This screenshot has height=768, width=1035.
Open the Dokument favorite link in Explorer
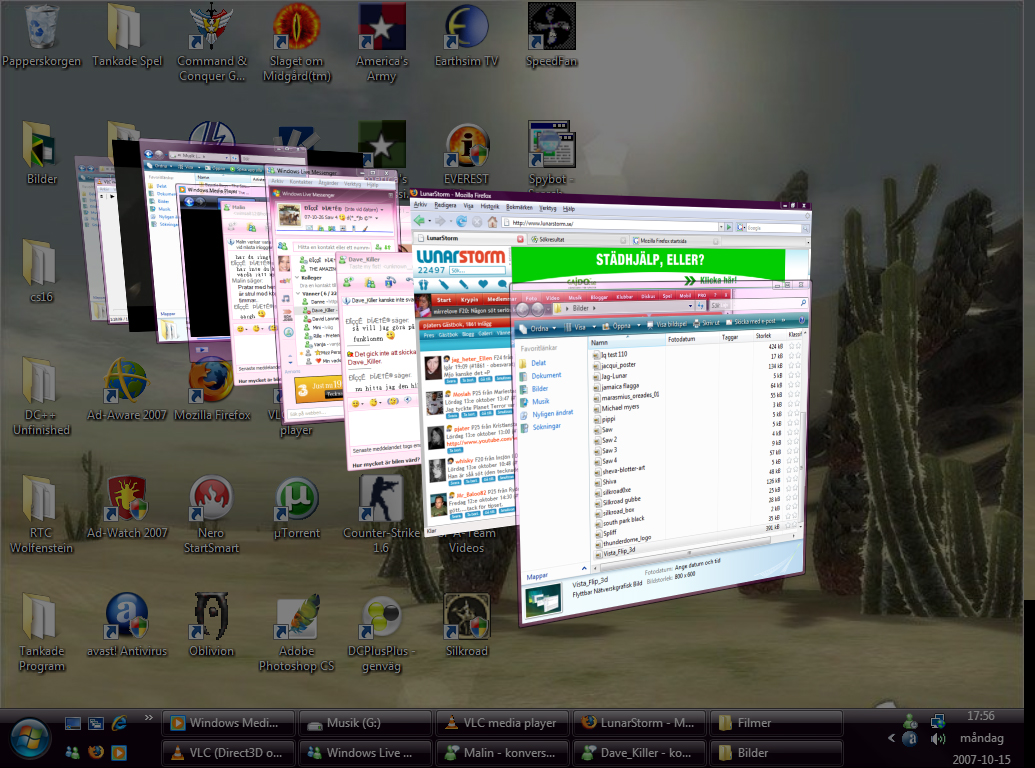[x=546, y=375]
